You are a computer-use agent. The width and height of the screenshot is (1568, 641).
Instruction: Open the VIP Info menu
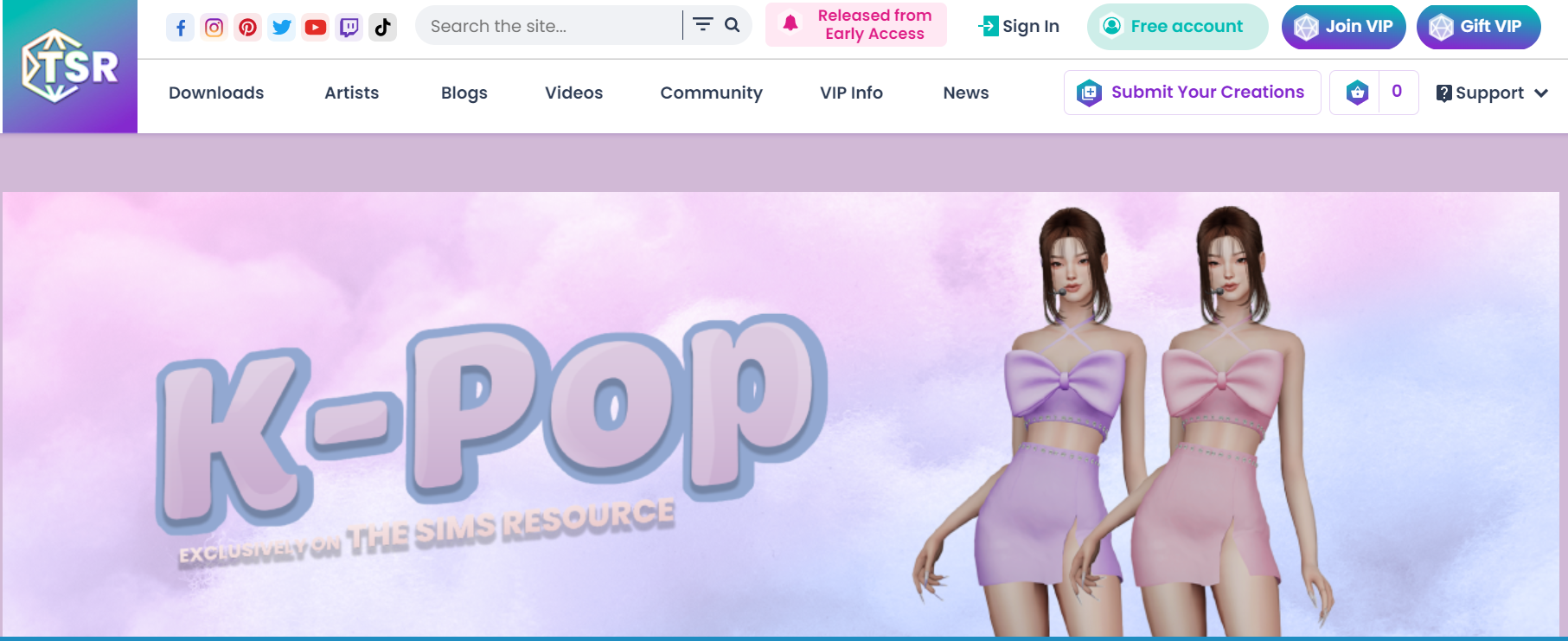tap(852, 93)
